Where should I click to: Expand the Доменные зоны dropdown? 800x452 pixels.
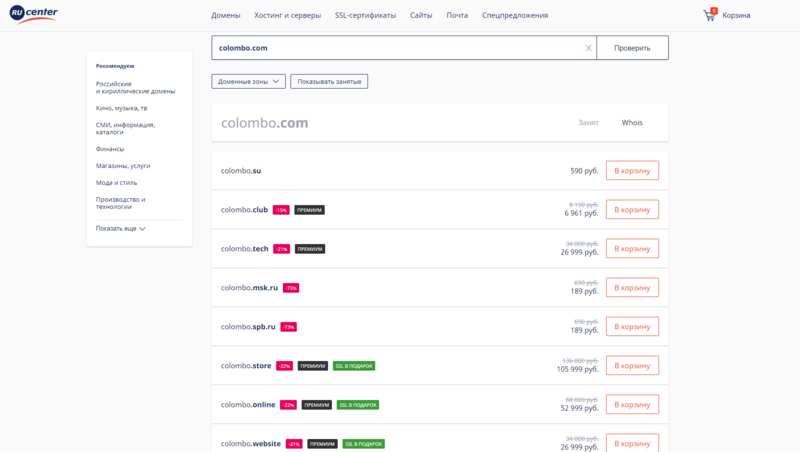(x=248, y=81)
